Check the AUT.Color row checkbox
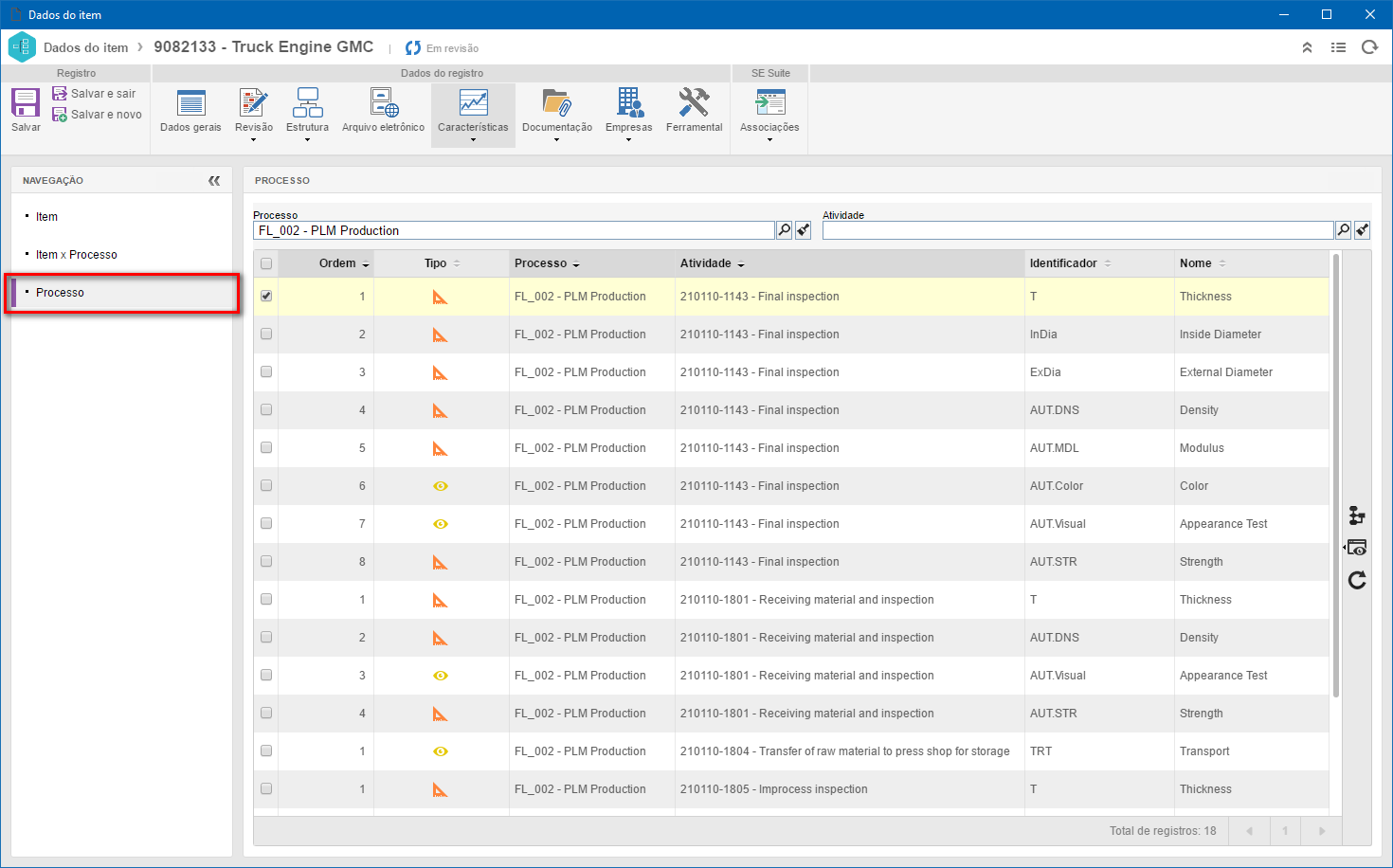 coord(266,485)
